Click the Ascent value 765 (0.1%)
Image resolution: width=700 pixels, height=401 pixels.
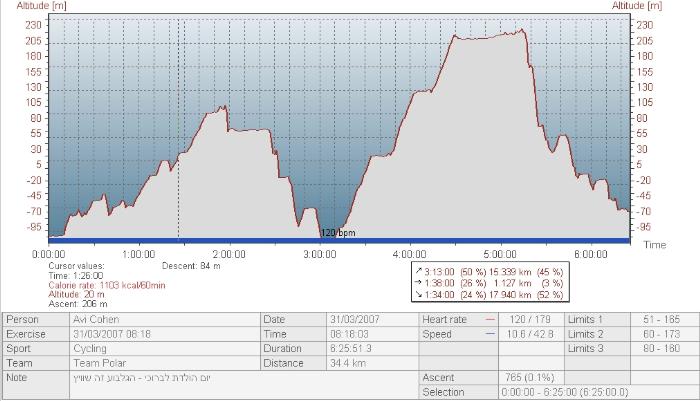tap(530, 378)
